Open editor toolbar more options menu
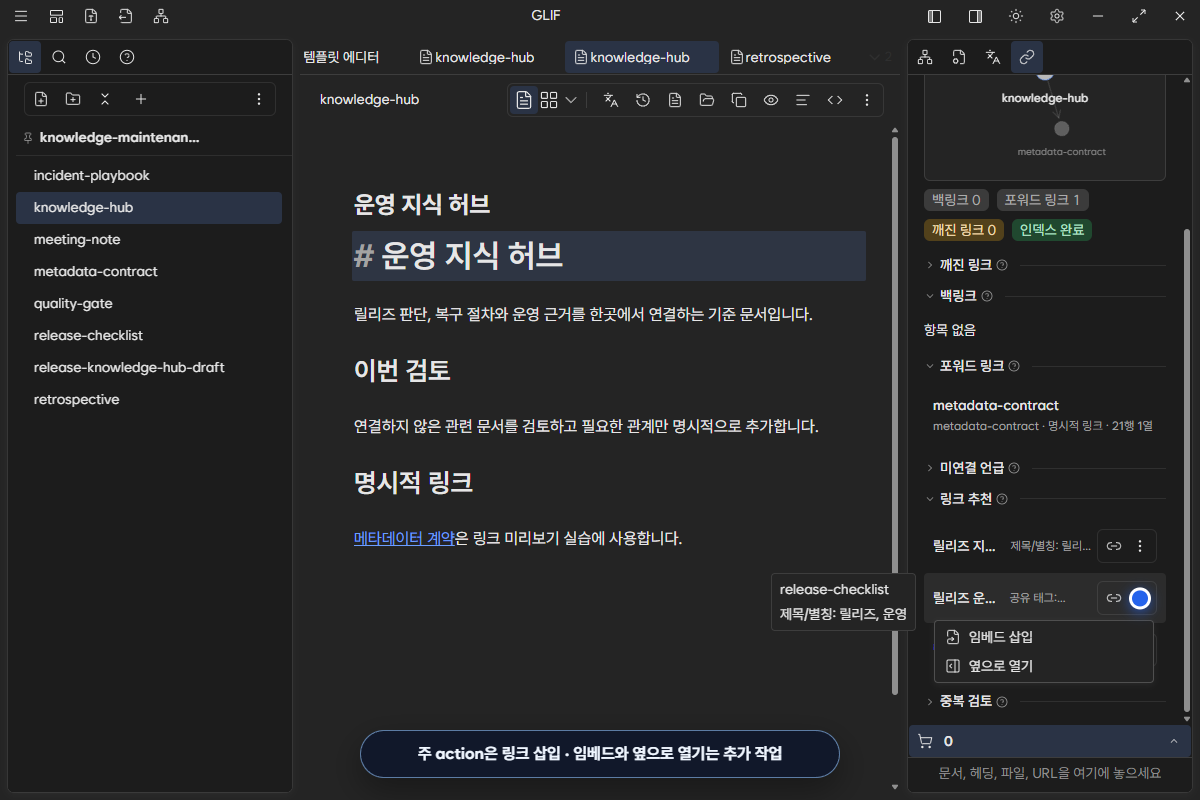The height and width of the screenshot is (800, 1200). (x=867, y=100)
